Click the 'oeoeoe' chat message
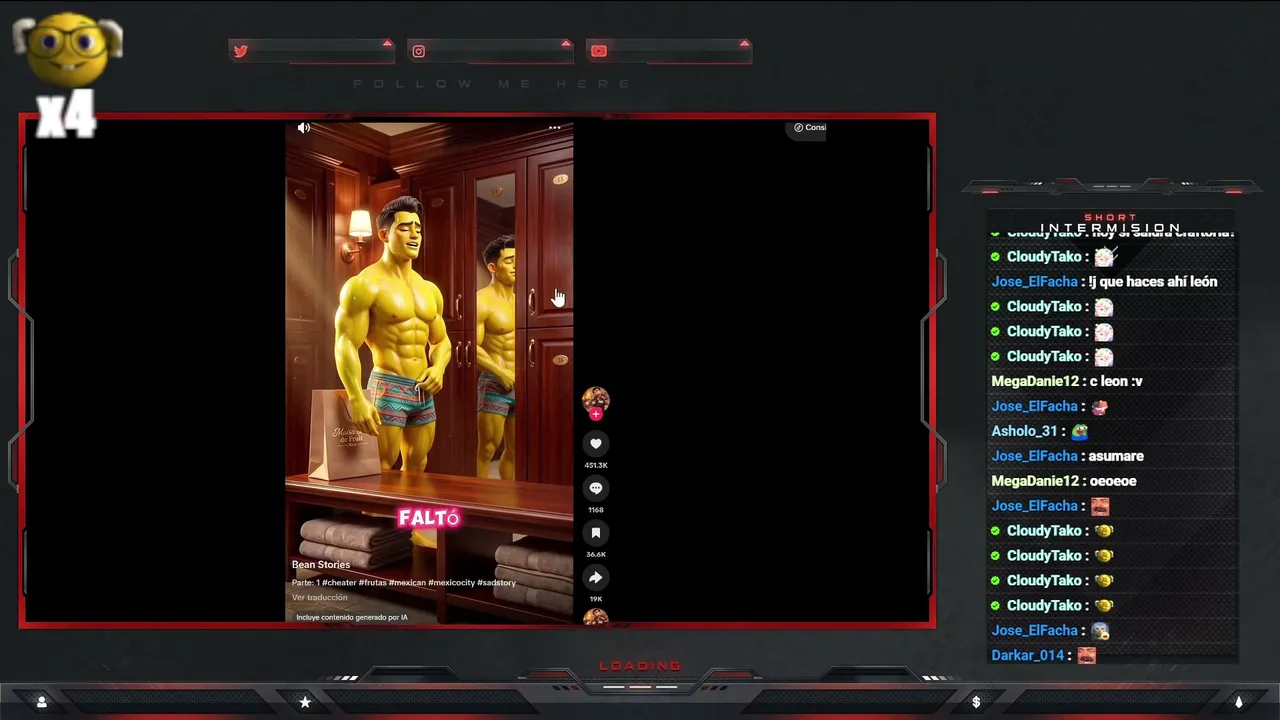This screenshot has width=1280, height=720. tap(1113, 481)
